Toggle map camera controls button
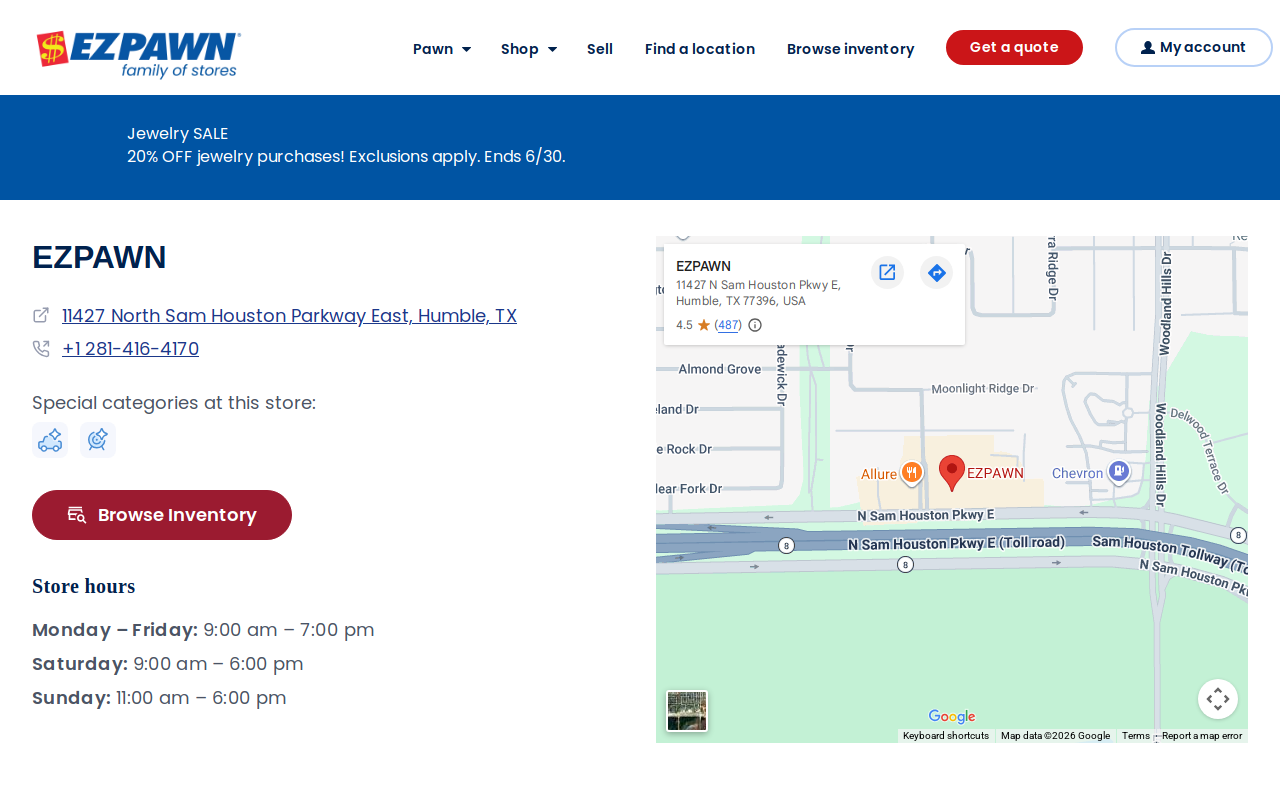The height and width of the screenshot is (800, 1280). pos(1218,699)
